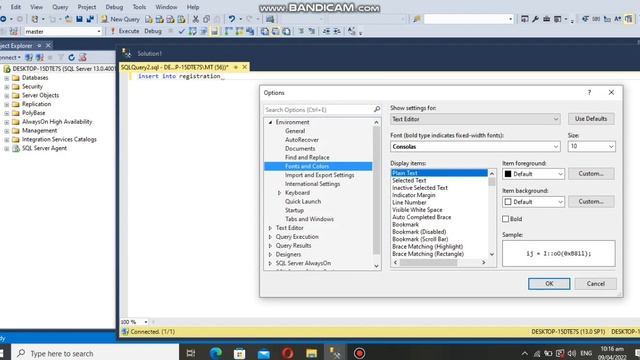Click down arrow of options tree scrollbar

point(376,266)
